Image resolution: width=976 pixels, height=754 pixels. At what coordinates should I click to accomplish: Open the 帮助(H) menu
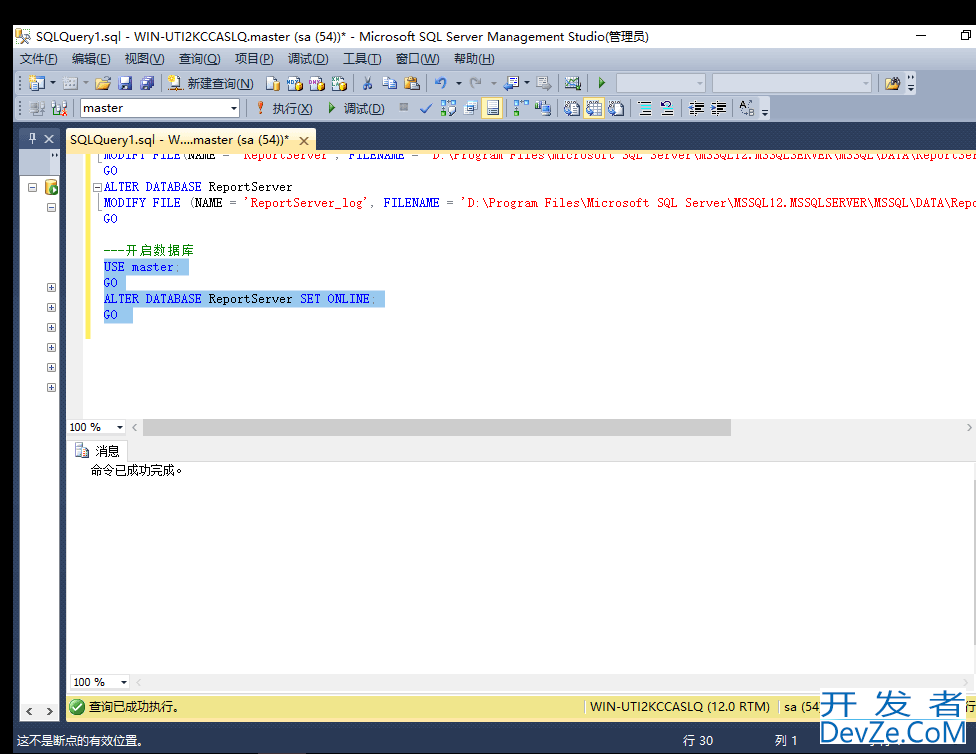474,59
